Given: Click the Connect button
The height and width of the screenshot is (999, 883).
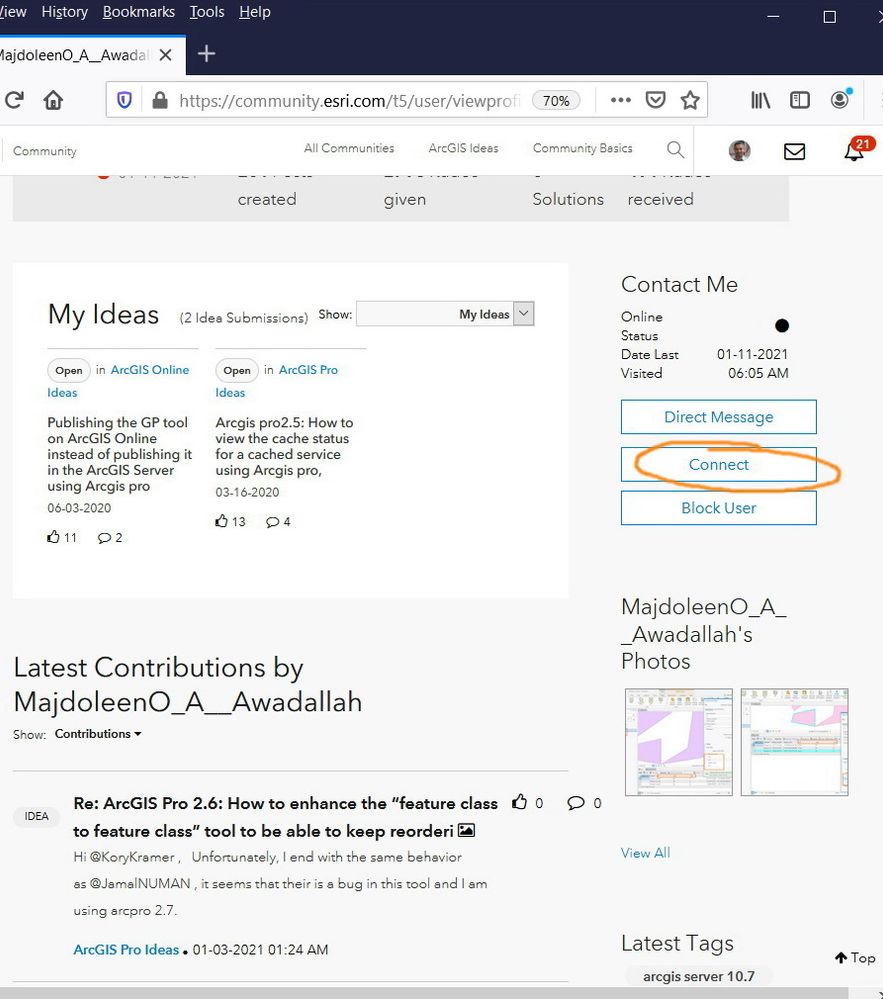Looking at the screenshot, I should (719, 464).
